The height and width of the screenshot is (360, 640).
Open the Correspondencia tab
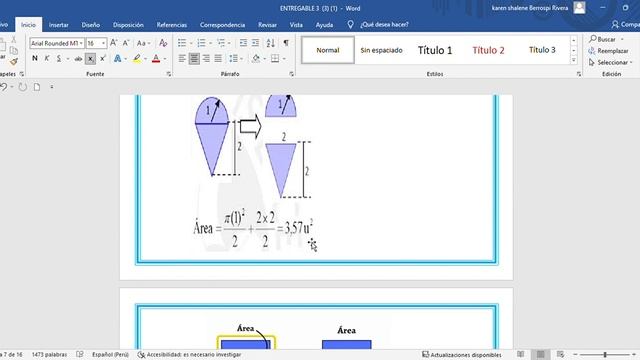click(222, 24)
